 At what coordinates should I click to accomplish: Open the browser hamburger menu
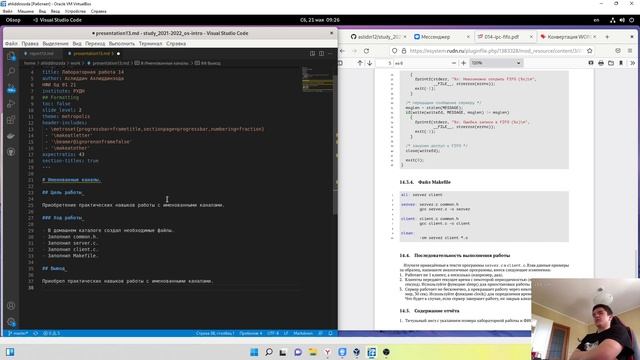[630, 51]
